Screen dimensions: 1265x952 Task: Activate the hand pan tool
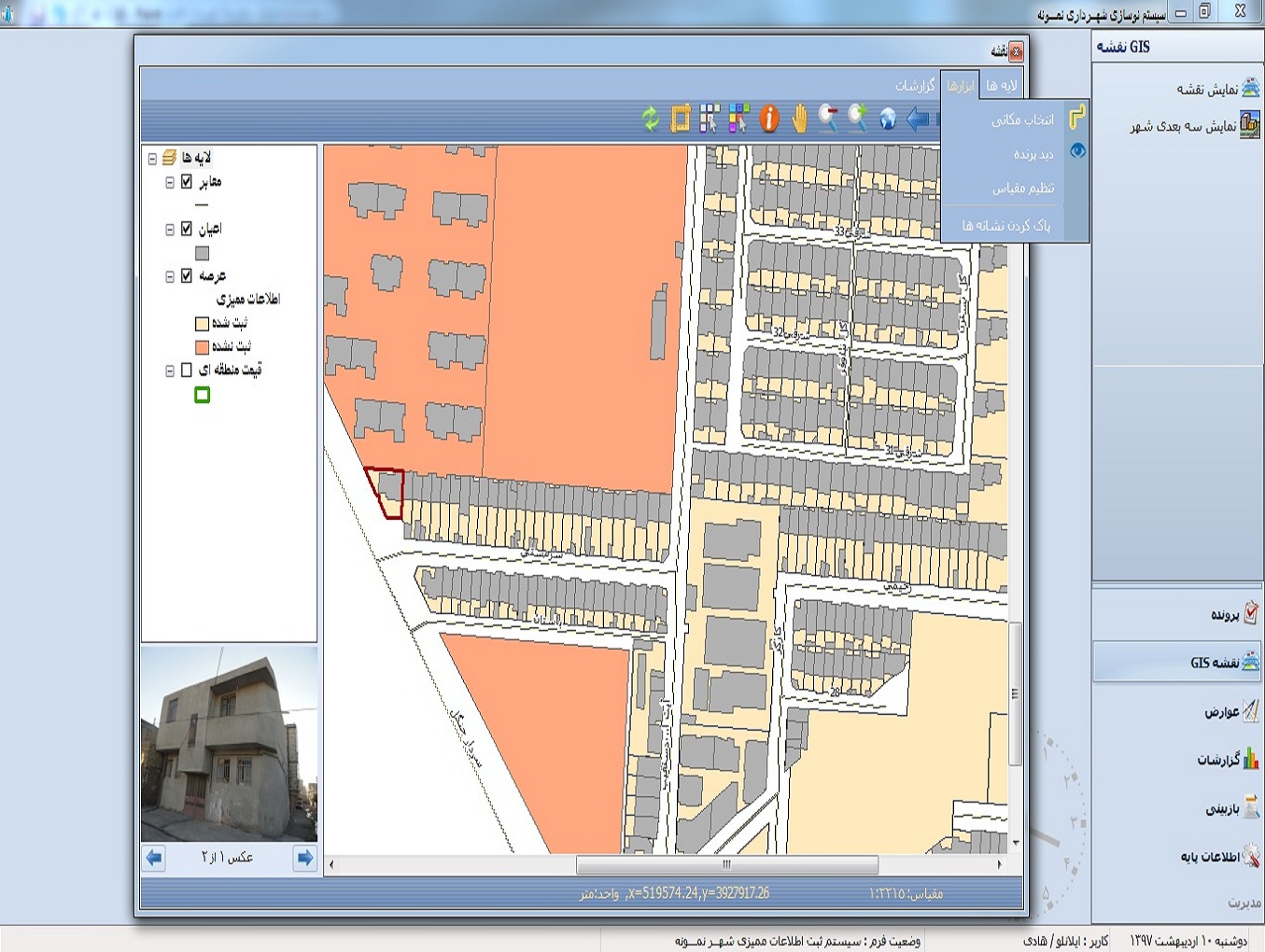point(799,119)
